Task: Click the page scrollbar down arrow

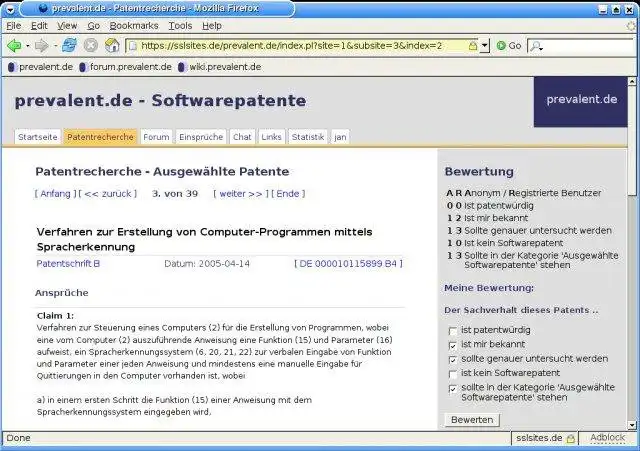Action: point(632,425)
